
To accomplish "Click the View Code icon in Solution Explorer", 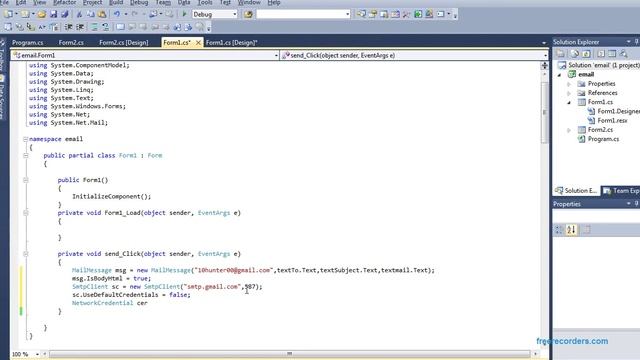I will pyautogui.click(x=601, y=54).
